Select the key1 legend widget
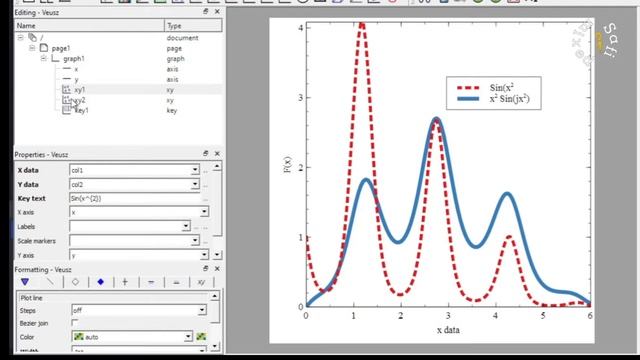Image resolution: width=640 pixels, height=360 pixels. click(118, 110)
